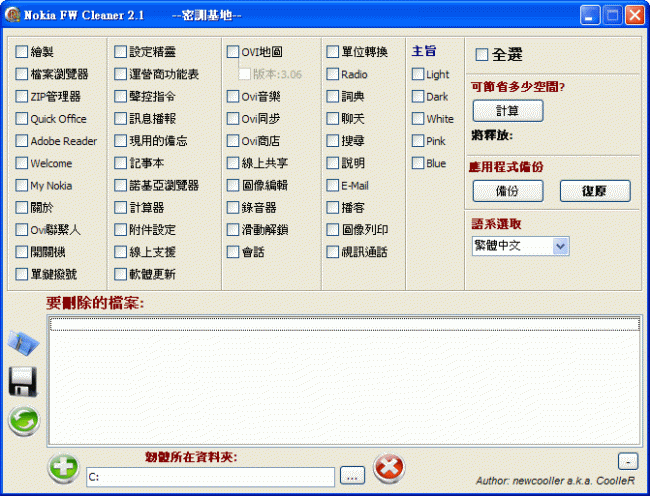The width and height of the screenshot is (650, 496).
Task: Click the small '-' button at bottom right
Action: pyautogui.click(x=626, y=461)
